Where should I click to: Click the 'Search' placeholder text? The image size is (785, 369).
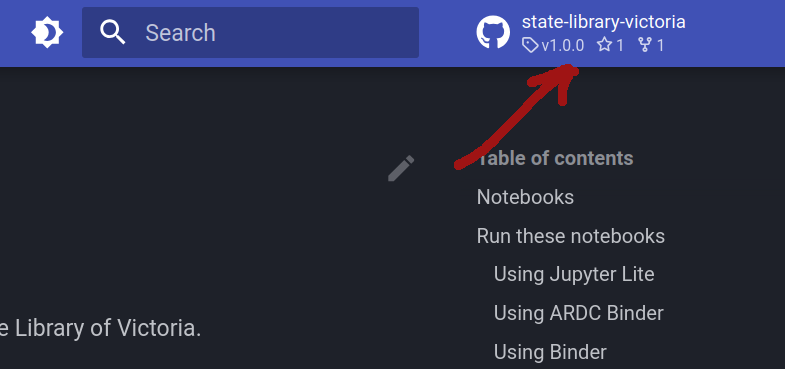(x=180, y=33)
